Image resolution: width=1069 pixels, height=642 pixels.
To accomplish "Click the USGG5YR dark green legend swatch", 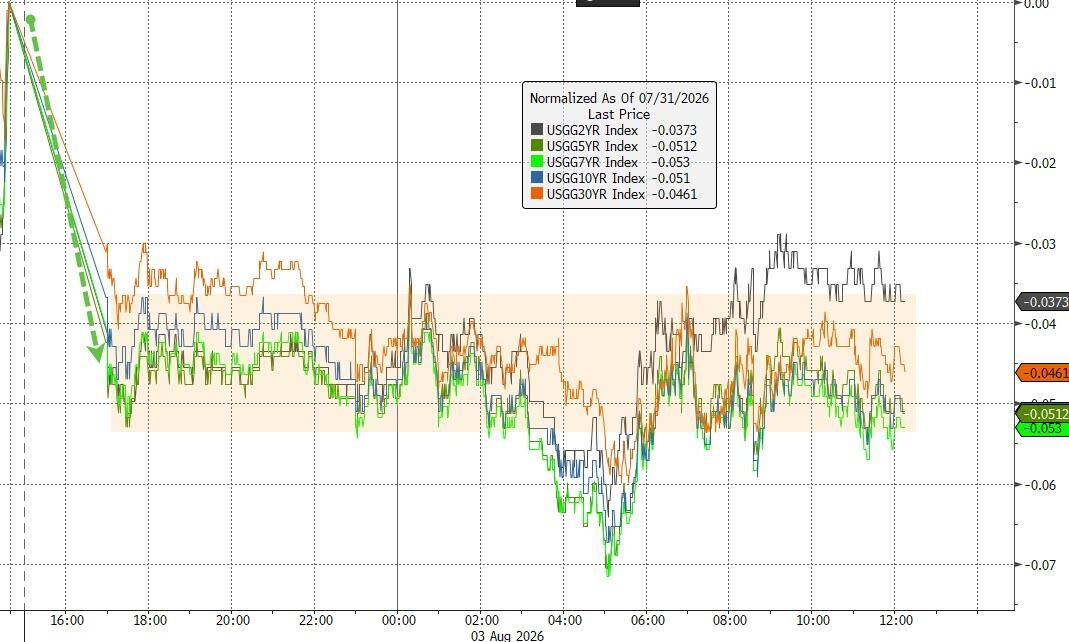I will pyautogui.click(x=537, y=146).
